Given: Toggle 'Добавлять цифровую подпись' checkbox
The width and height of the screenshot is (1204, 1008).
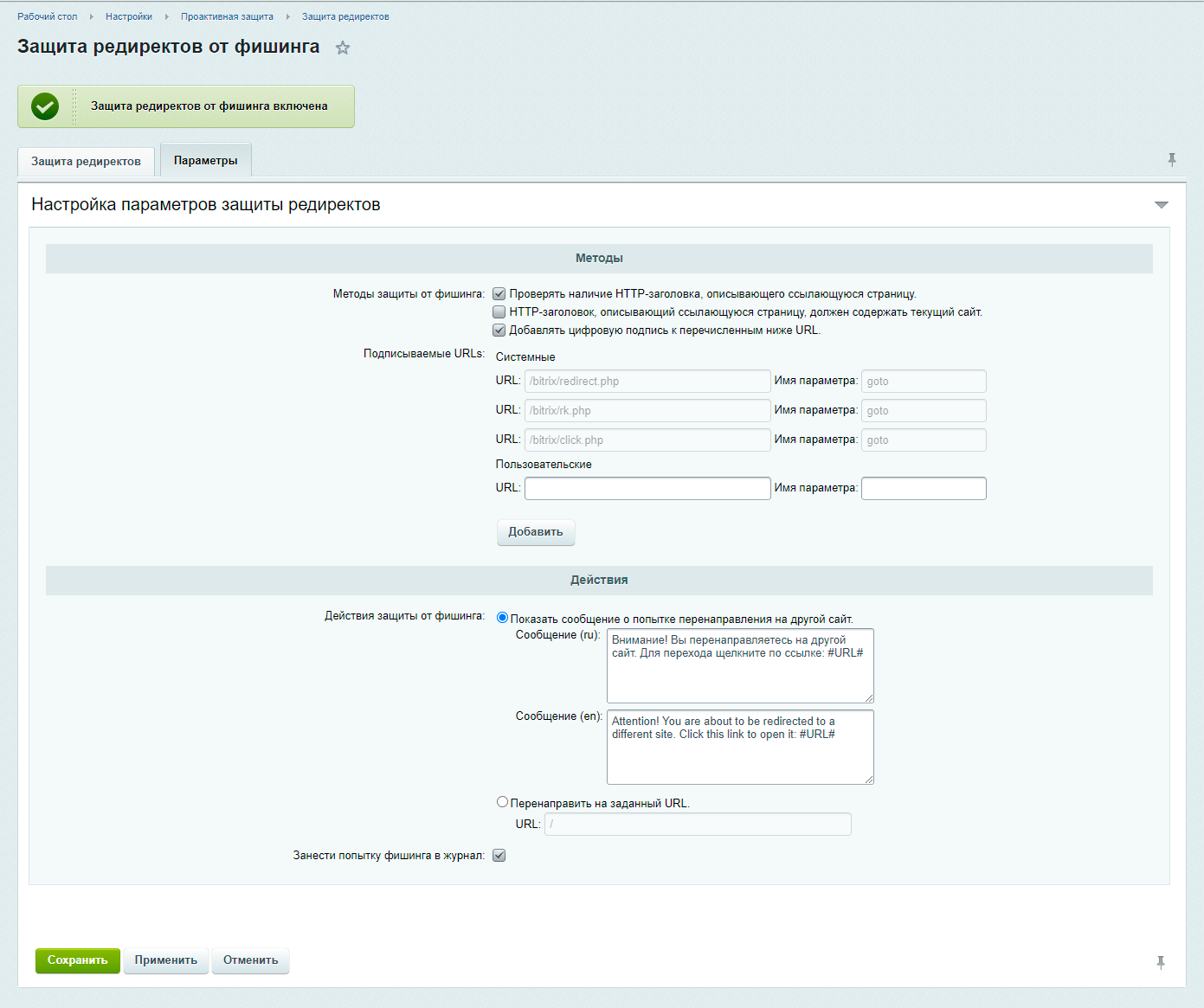Looking at the screenshot, I should [x=499, y=331].
